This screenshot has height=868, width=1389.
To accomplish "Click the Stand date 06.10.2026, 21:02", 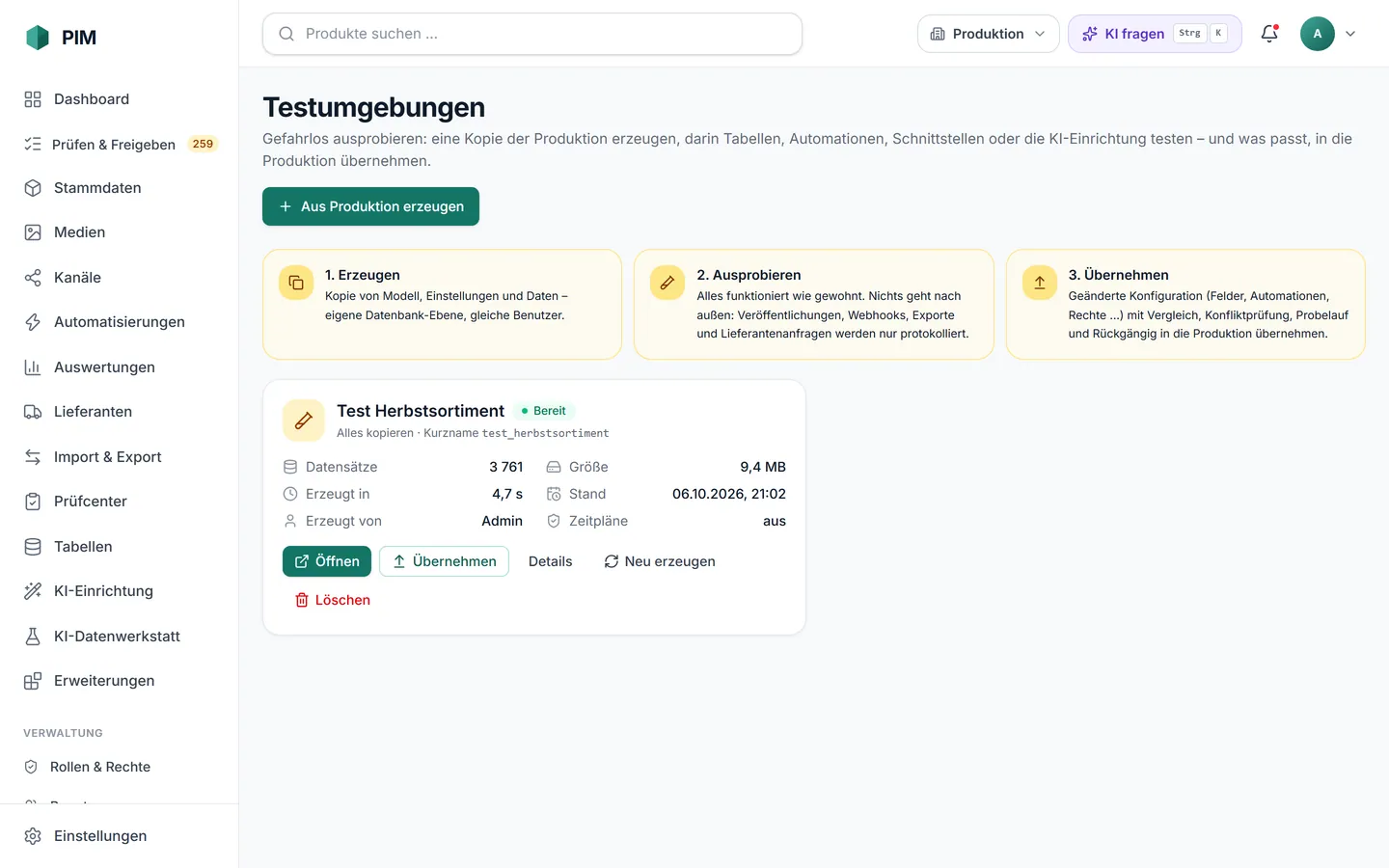I will (x=729, y=494).
